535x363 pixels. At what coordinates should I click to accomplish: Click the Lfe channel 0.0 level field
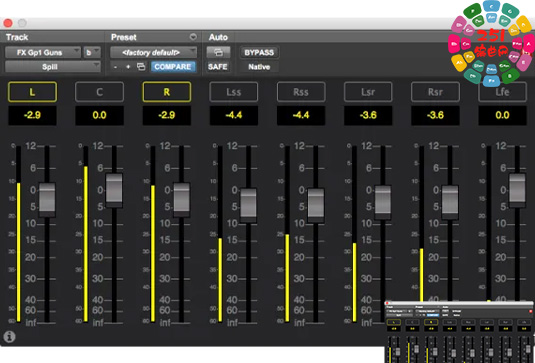pos(502,115)
